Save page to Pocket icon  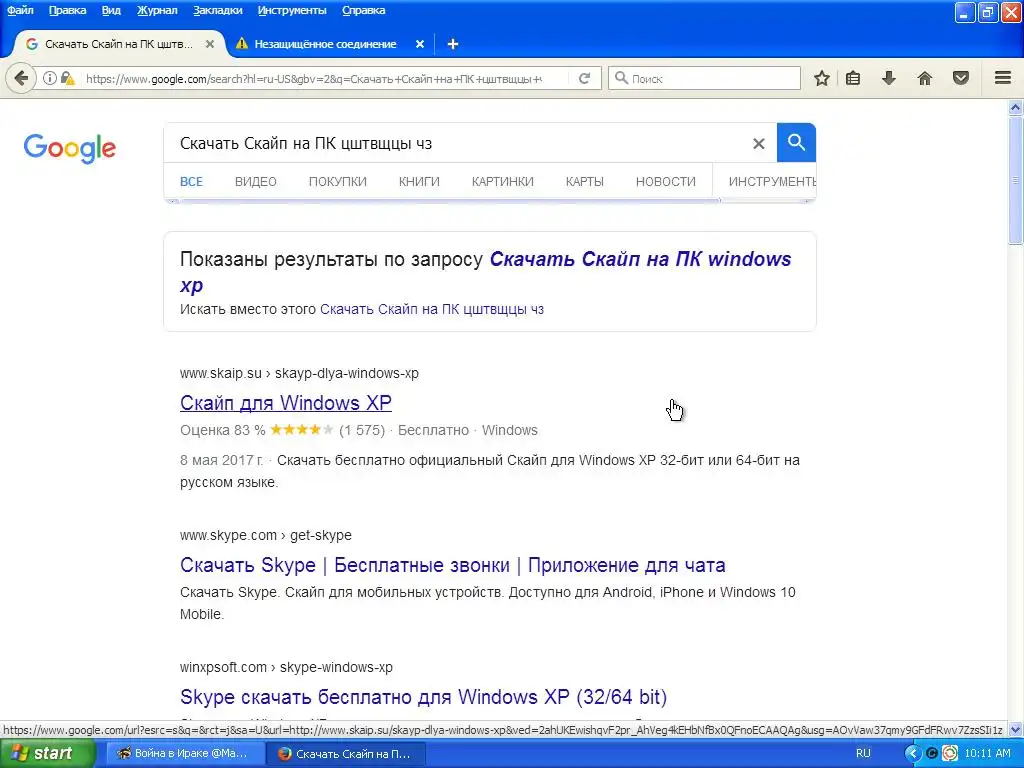[961, 78]
